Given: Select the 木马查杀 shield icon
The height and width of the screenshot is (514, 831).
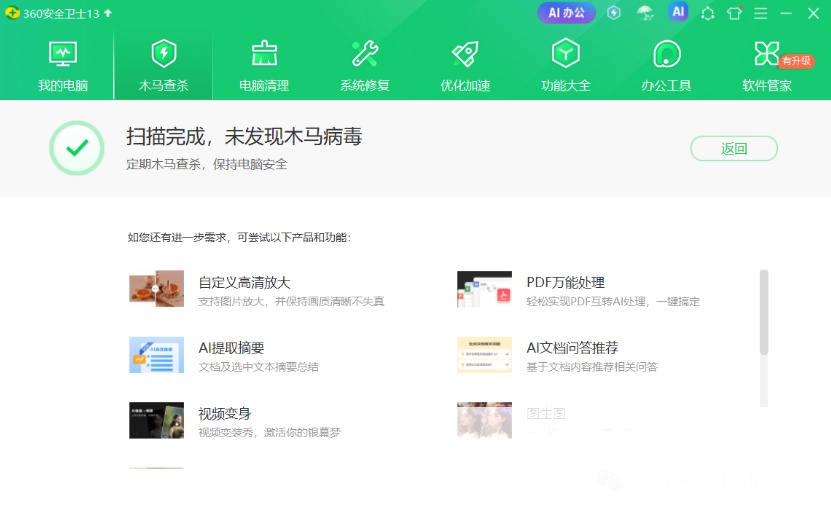Looking at the screenshot, I should [x=164, y=54].
